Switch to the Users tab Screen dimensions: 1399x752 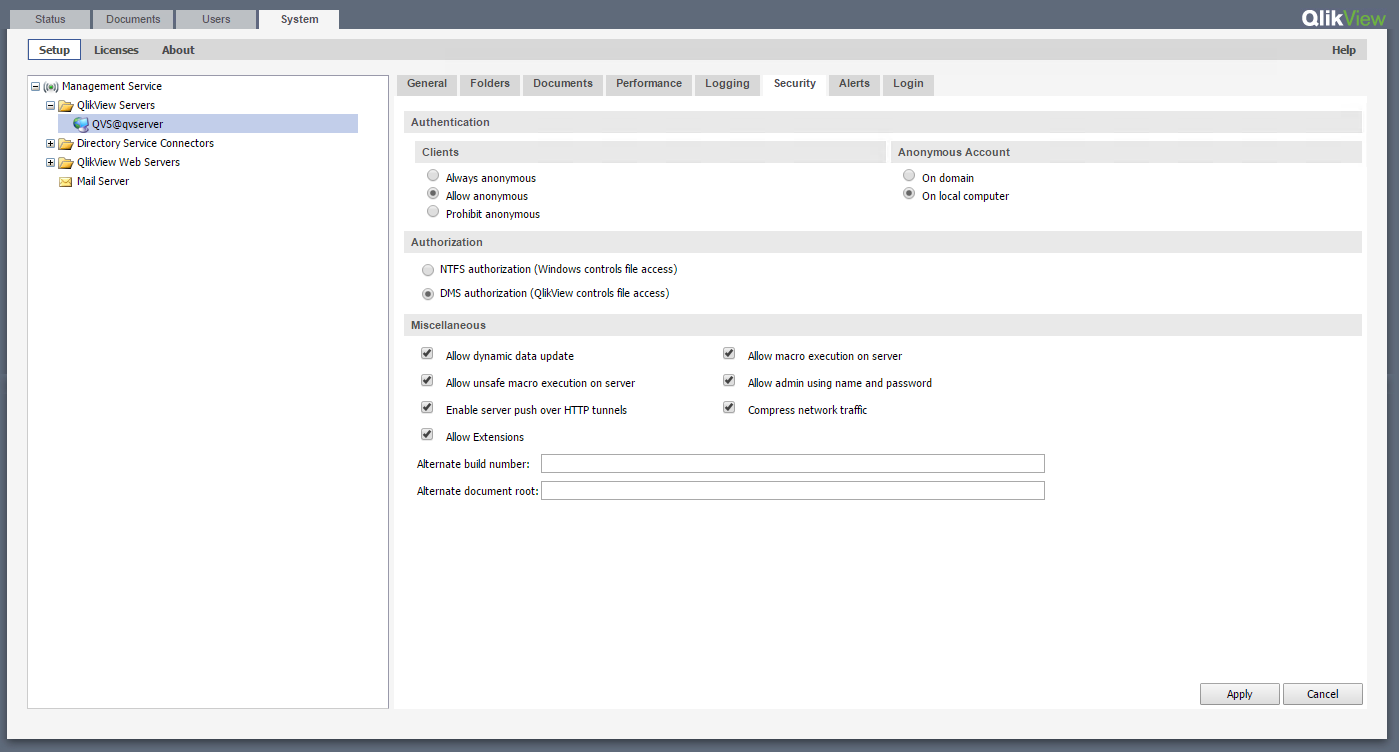tap(216, 19)
